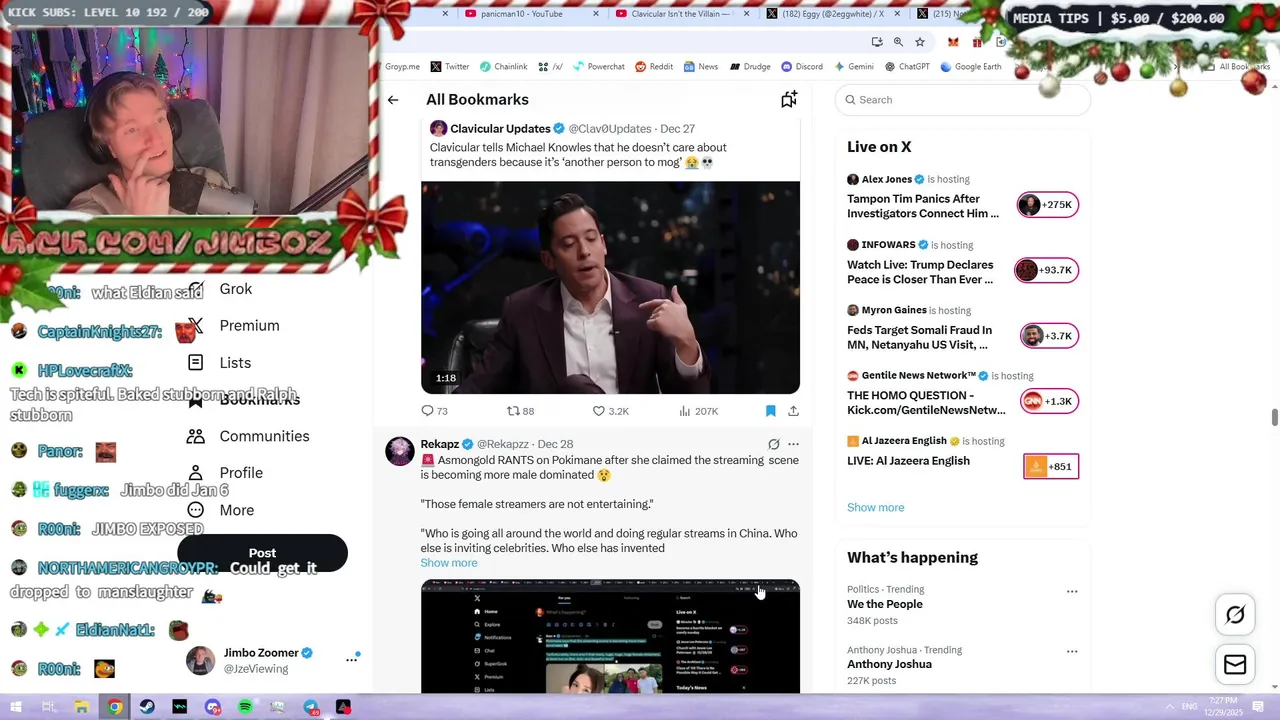Expand the Rekapz post with Show more
1280x720 pixels.
tap(449, 563)
